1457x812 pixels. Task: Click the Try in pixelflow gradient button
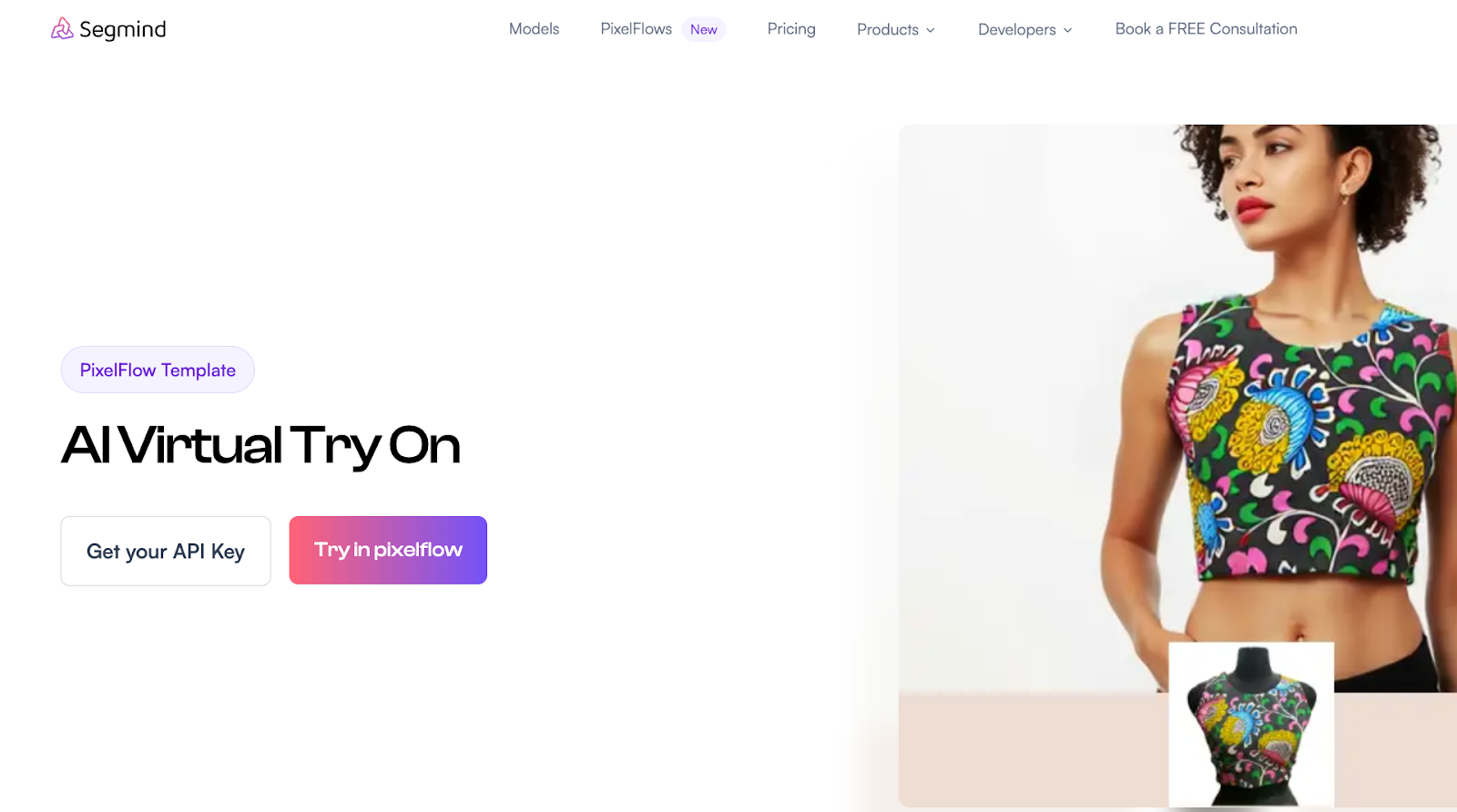pyautogui.click(x=388, y=550)
